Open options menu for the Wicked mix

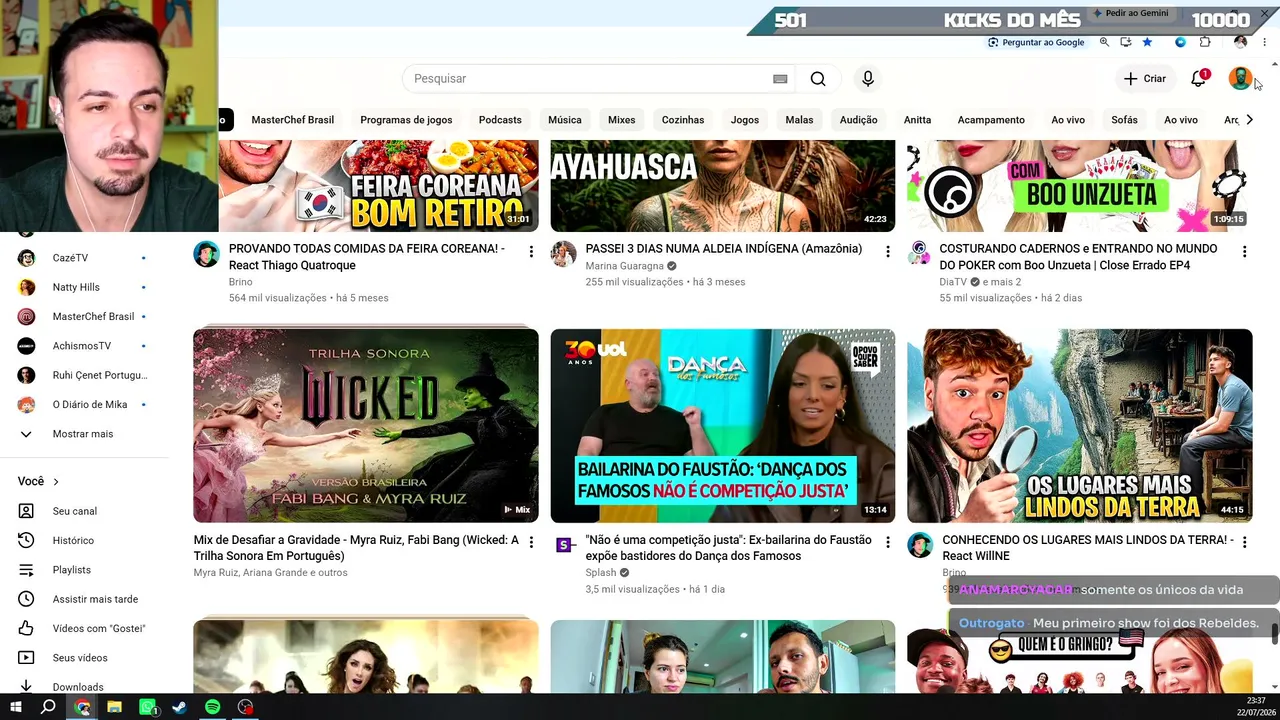[531, 543]
